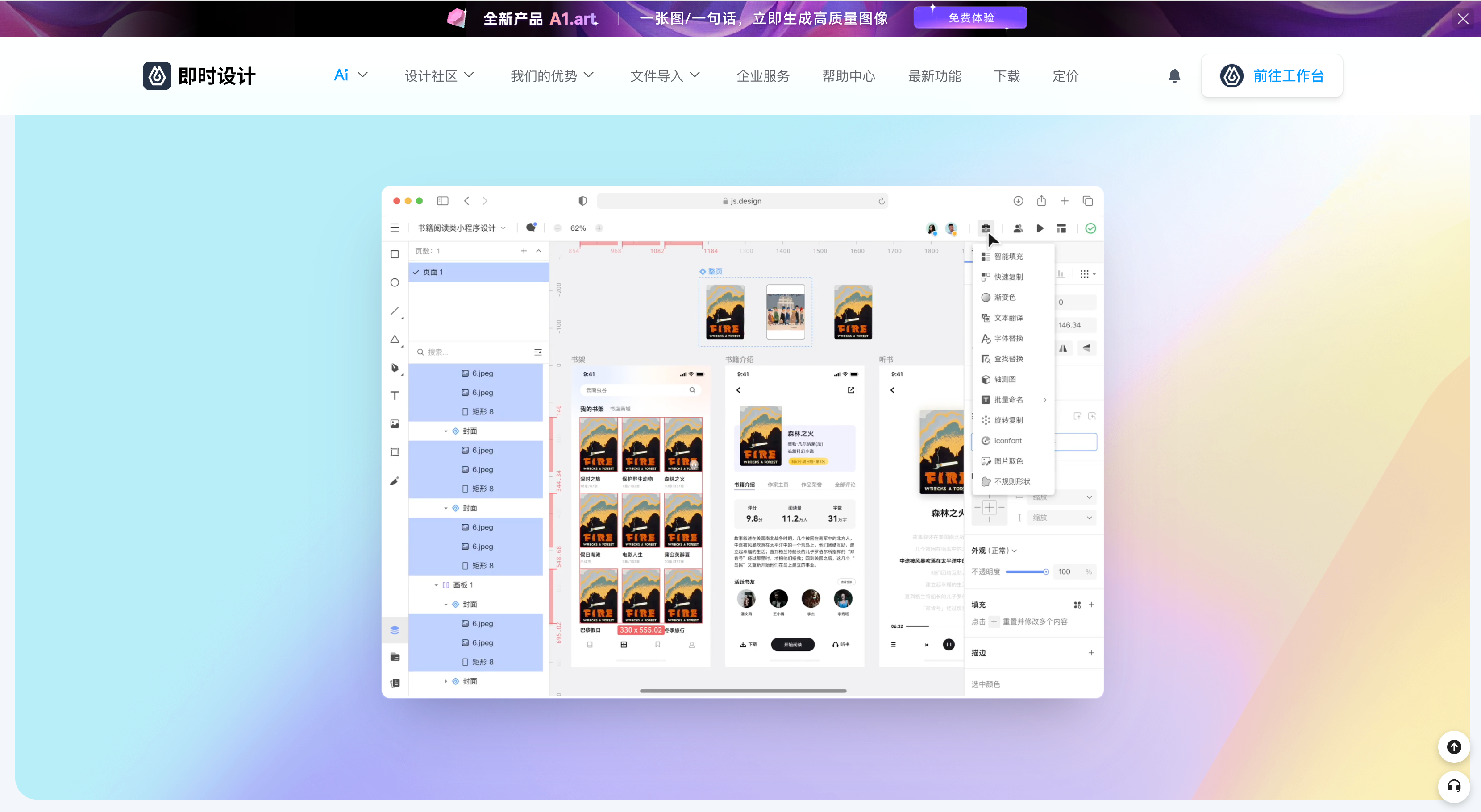
Task: Open customer support headset icon
Action: point(1454,786)
